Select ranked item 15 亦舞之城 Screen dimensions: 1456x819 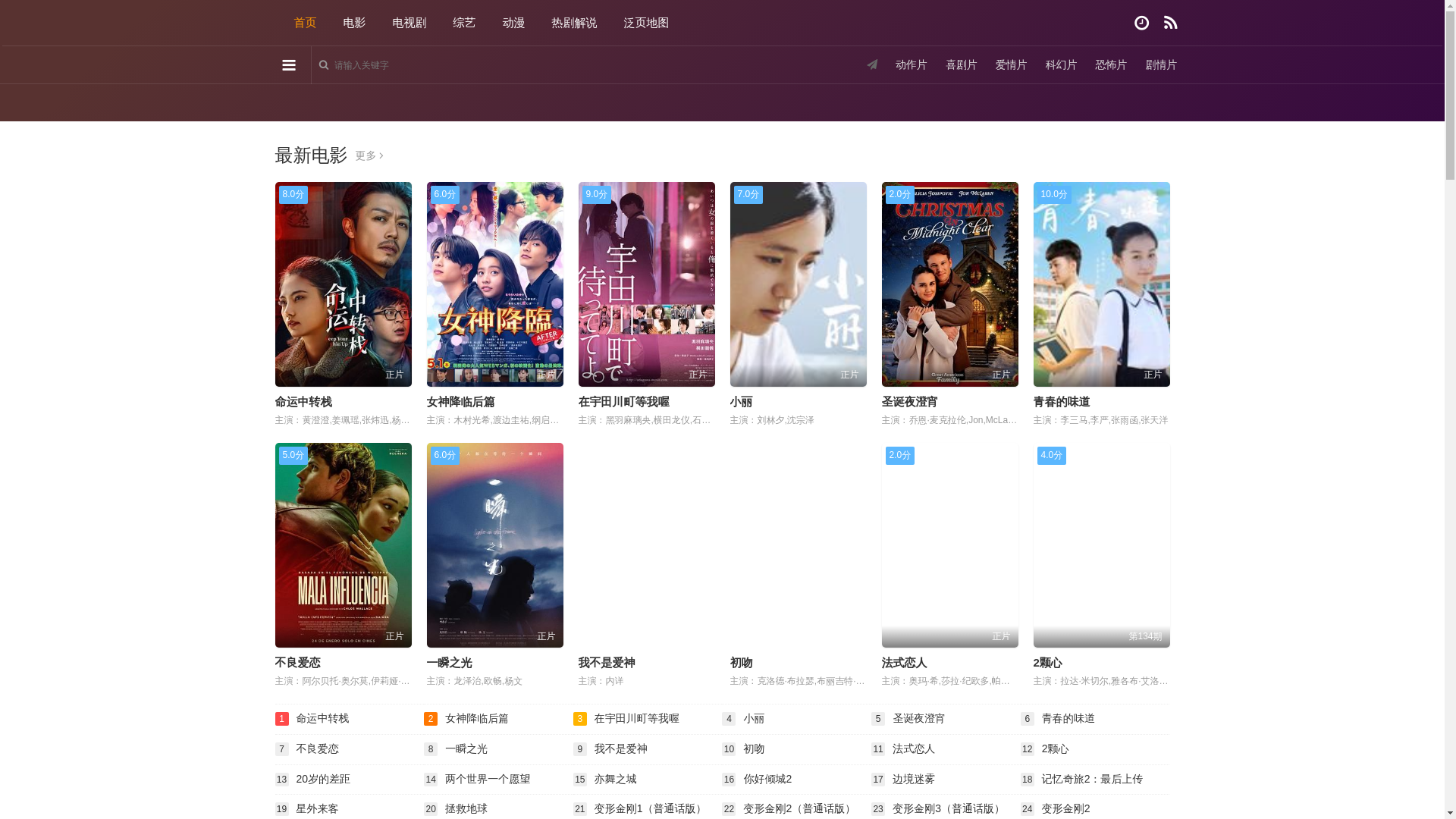615,779
